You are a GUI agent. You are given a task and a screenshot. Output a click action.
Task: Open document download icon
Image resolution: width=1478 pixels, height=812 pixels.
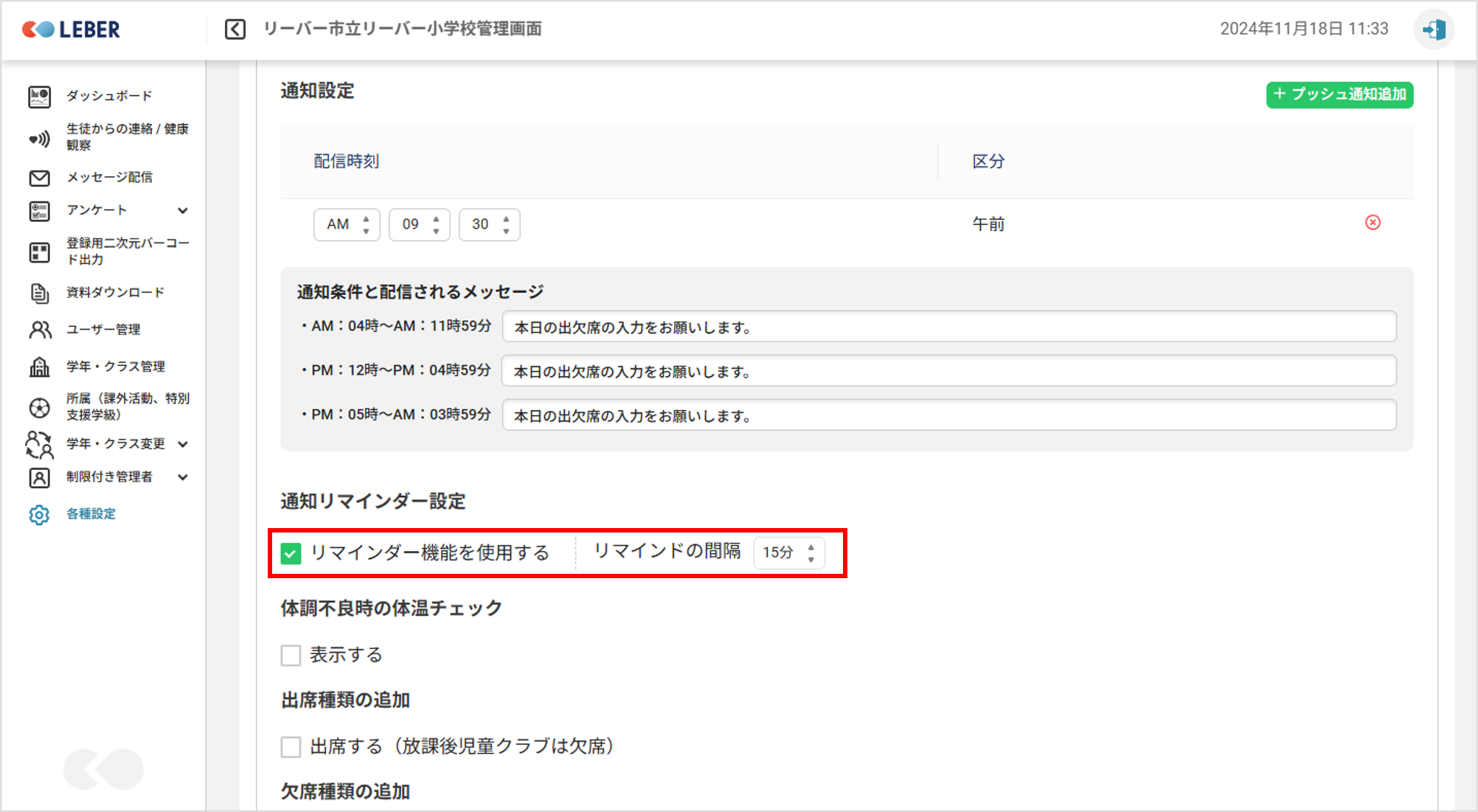[39, 293]
